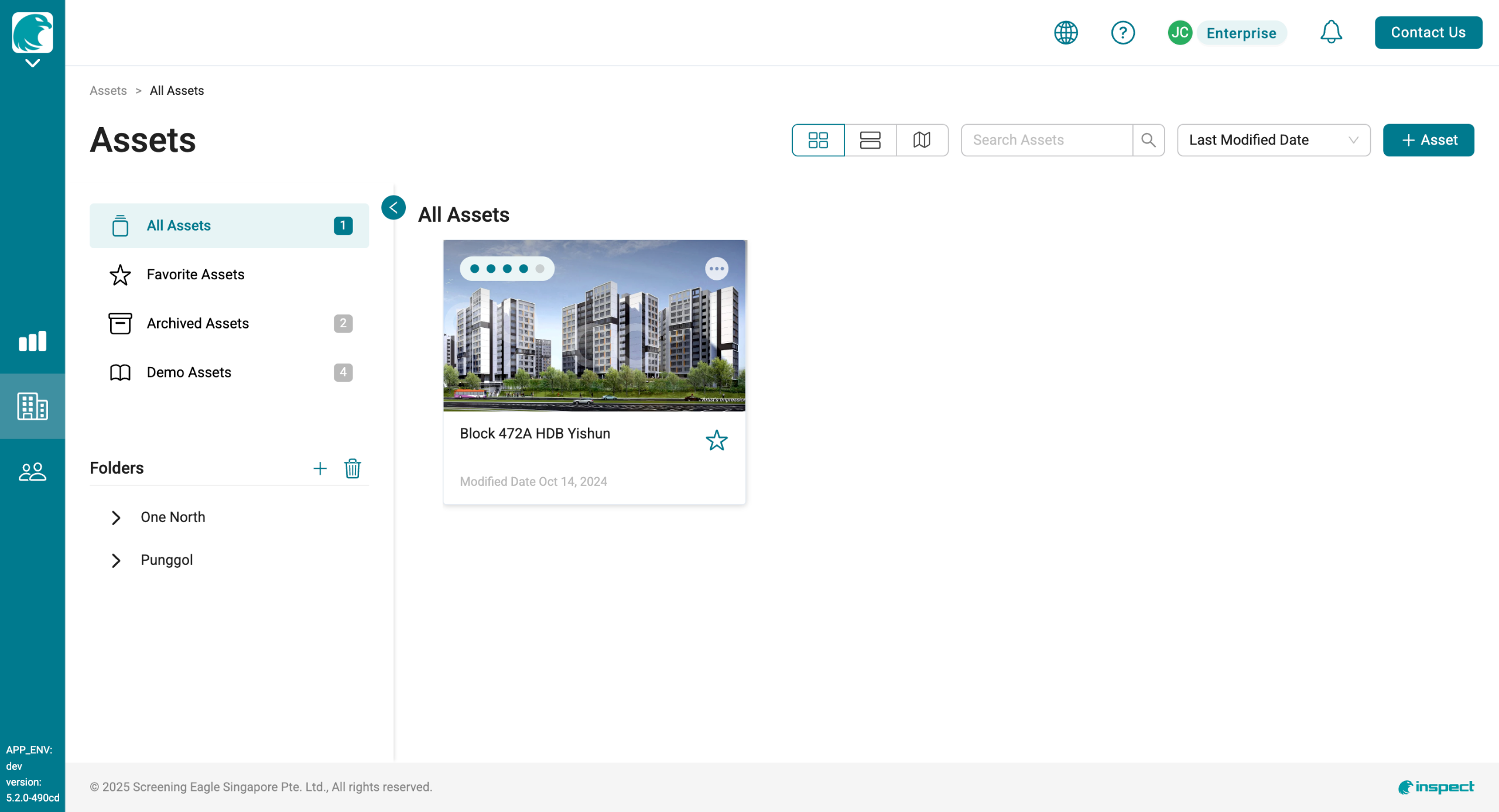
Task: Select Archived Assets in the list
Action: pos(198,323)
